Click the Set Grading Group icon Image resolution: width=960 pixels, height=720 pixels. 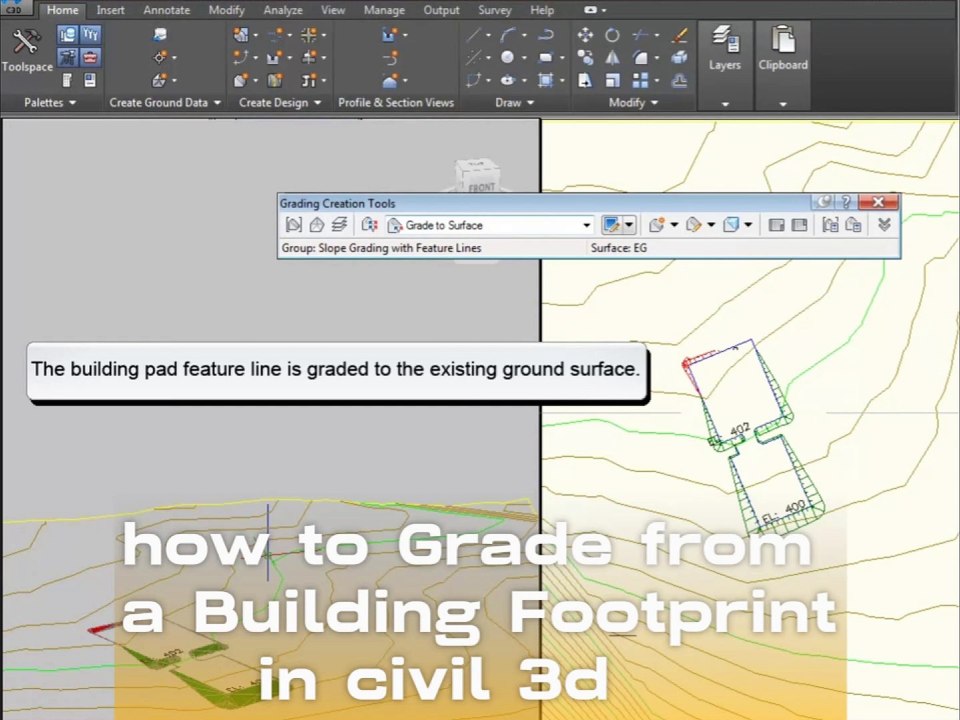293,225
